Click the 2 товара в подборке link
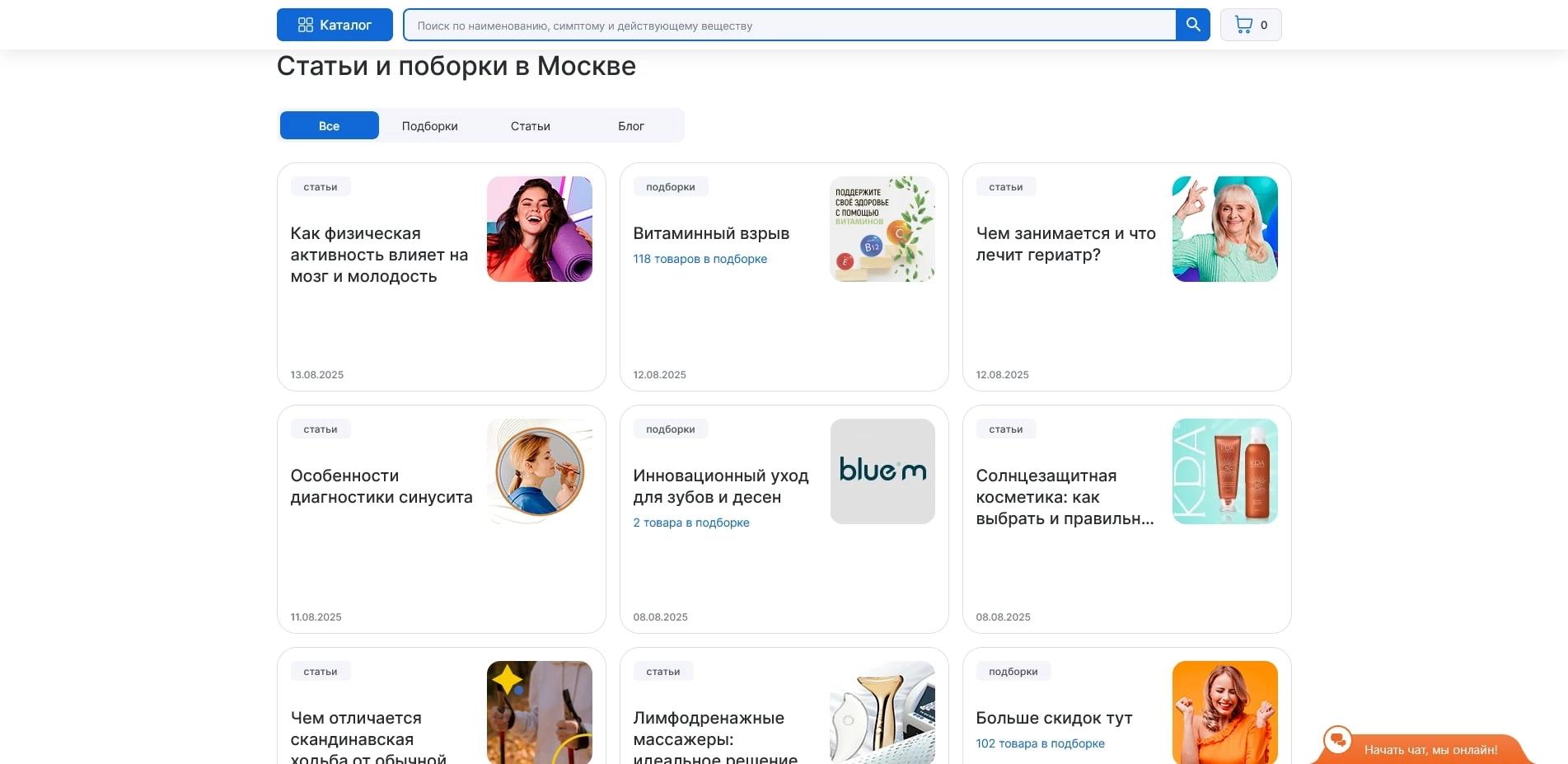The height and width of the screenshot is (764, 1568). pos(690,523)
